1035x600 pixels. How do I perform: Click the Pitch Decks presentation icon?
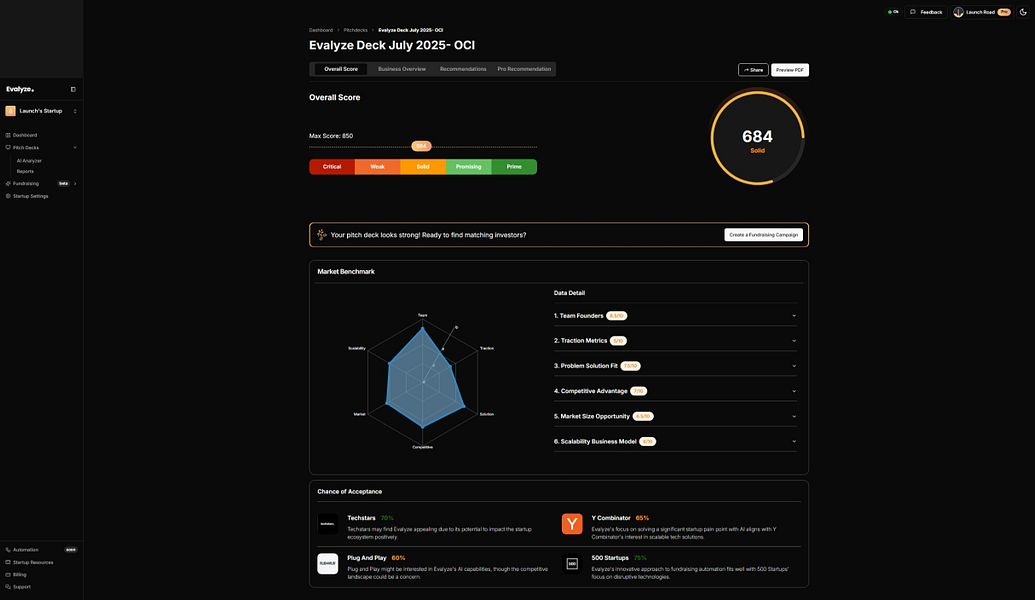(x=8, y=148)
